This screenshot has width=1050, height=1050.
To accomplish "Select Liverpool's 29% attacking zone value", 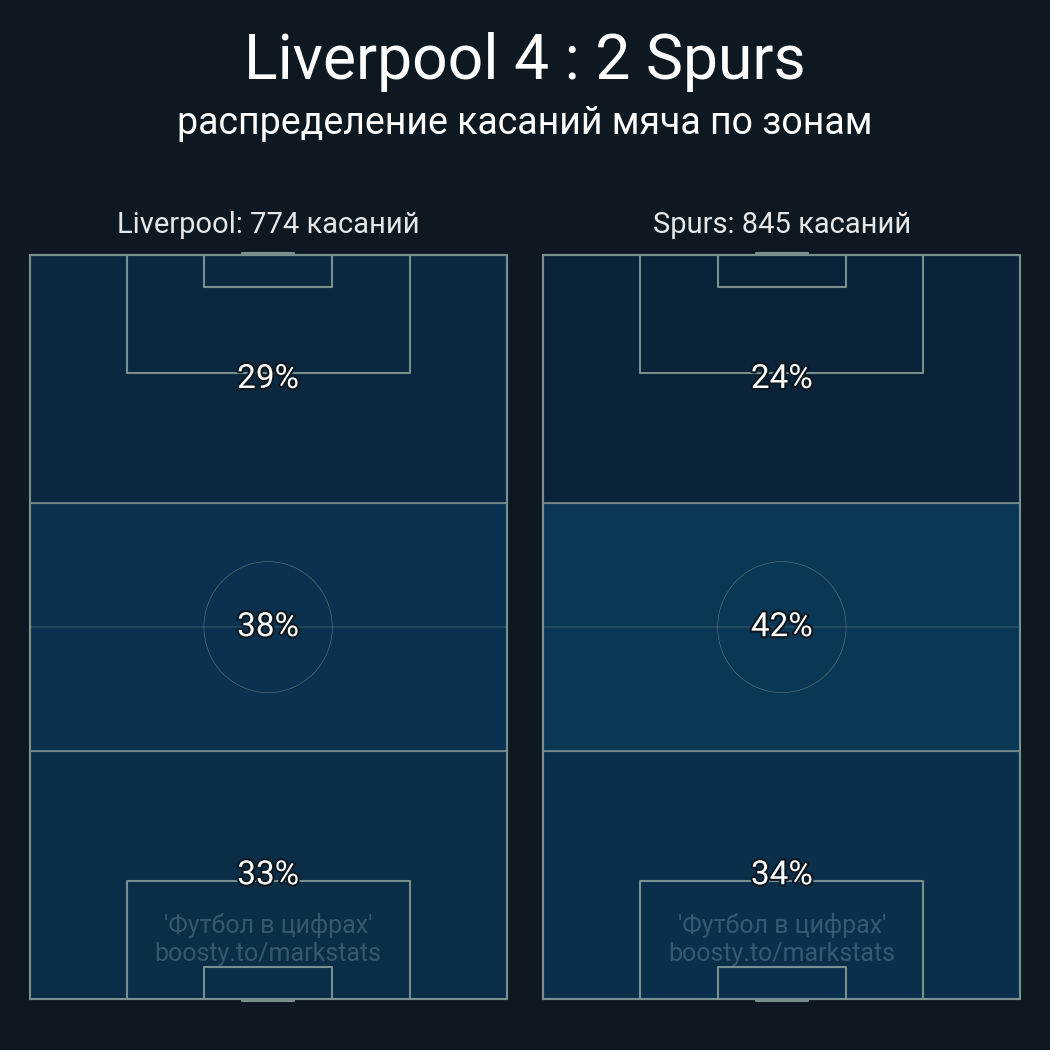I will point(268,377).
